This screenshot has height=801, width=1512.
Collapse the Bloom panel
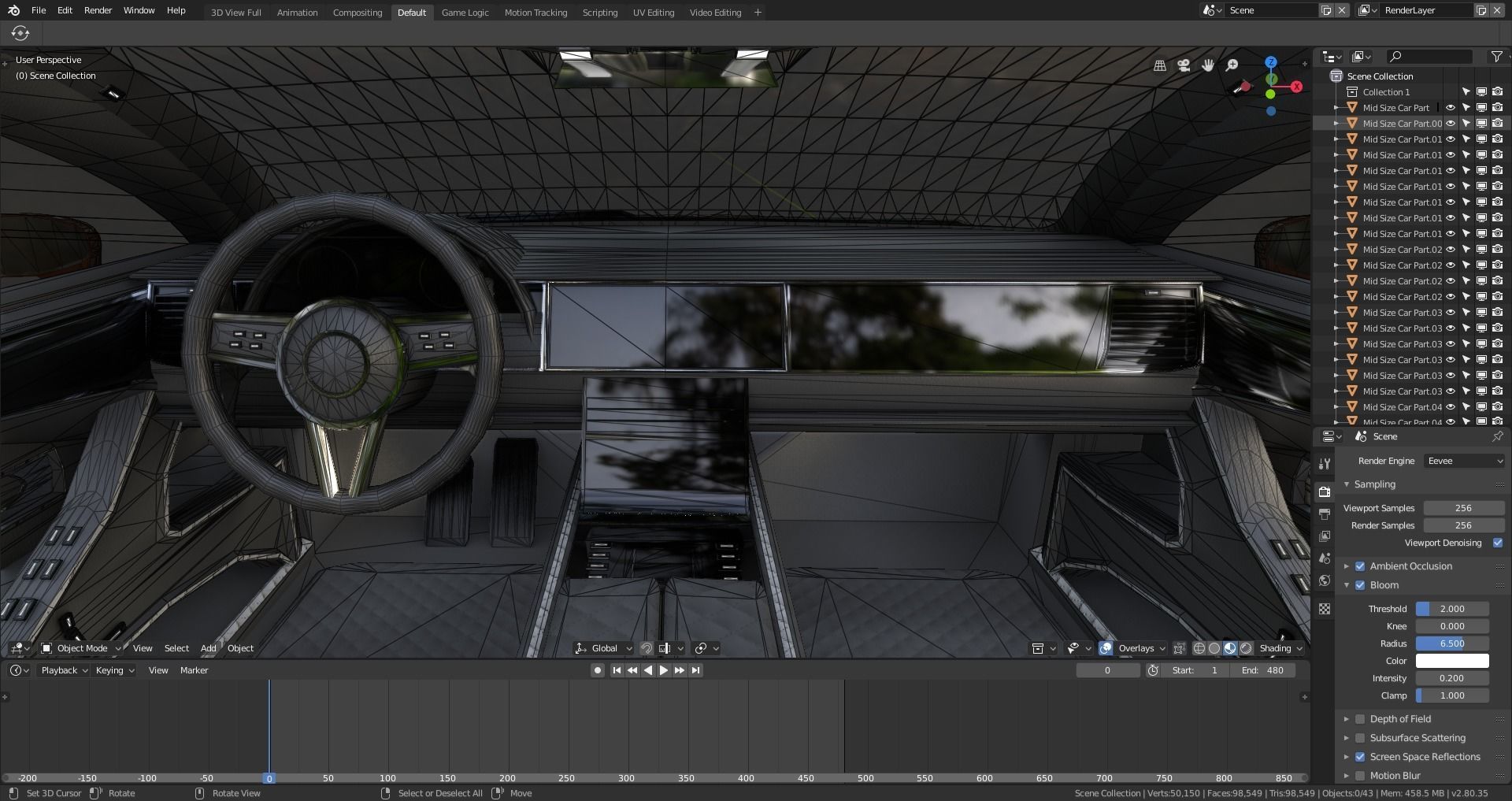(1347, 585)
